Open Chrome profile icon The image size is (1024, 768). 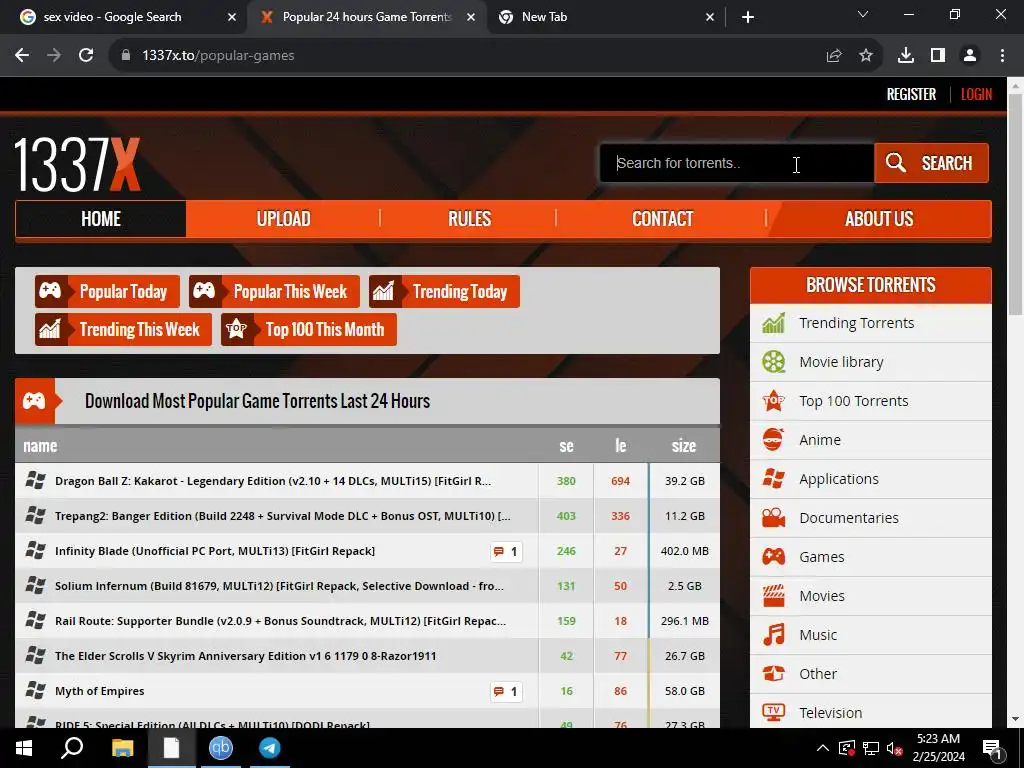point(970,56)
